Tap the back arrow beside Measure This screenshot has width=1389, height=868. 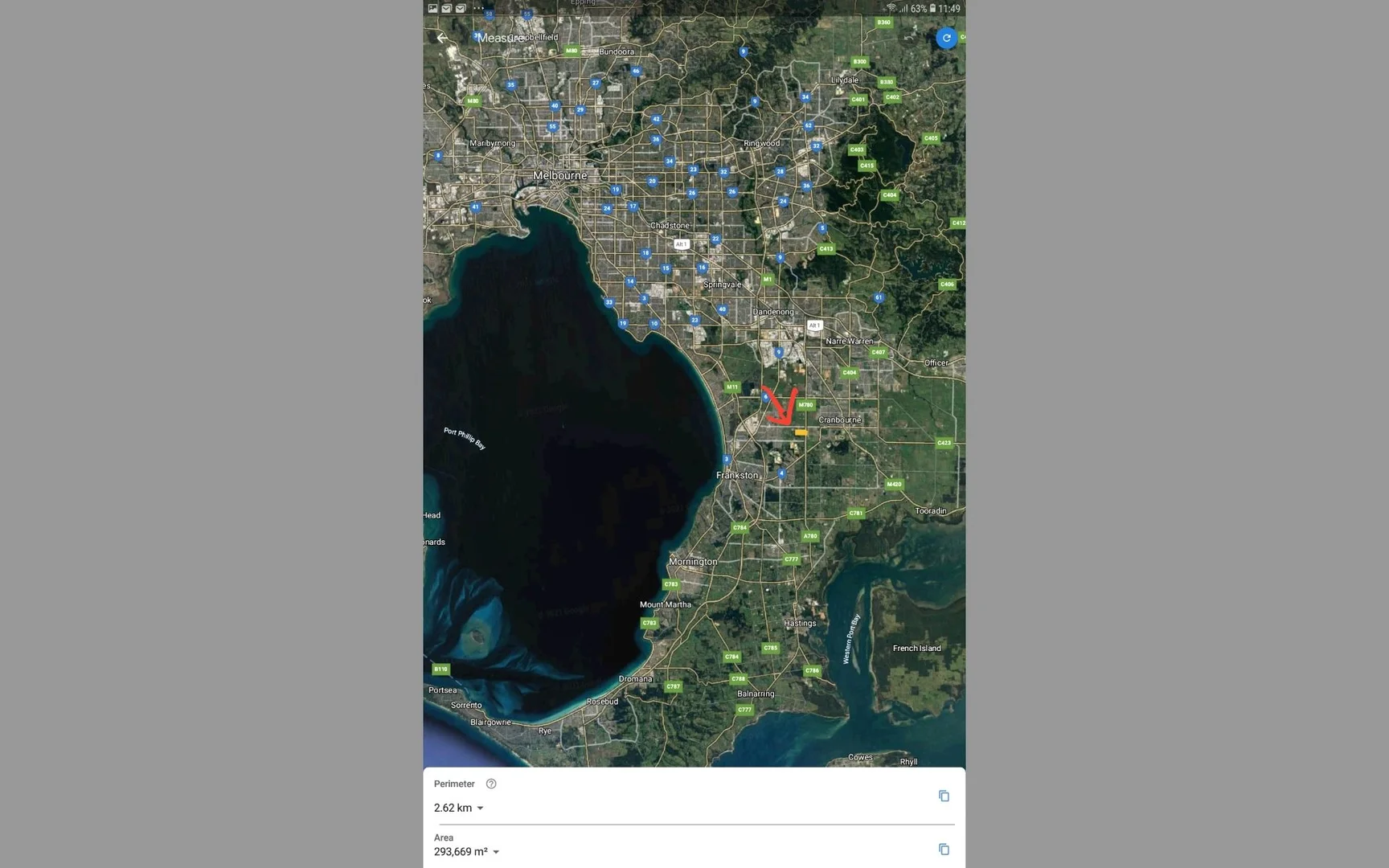442,38
